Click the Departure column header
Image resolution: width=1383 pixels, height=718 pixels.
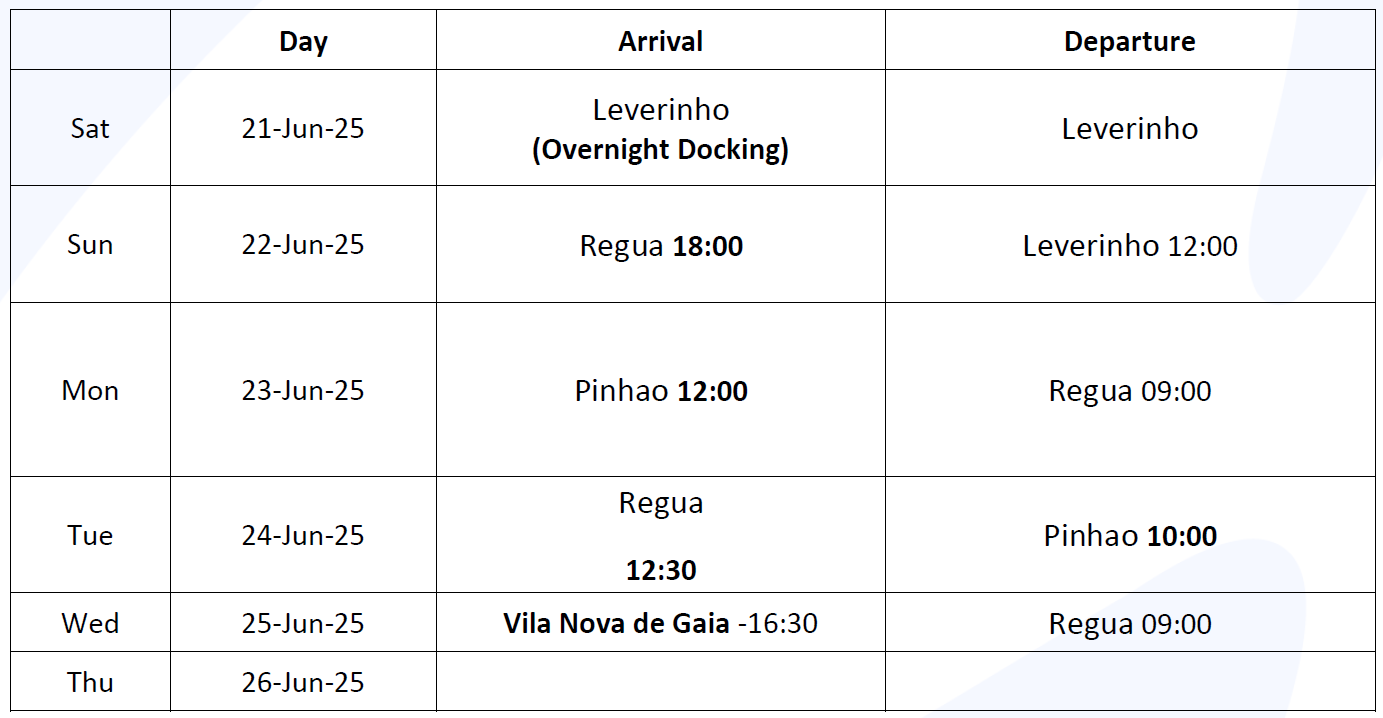(x=1130, y=41)
